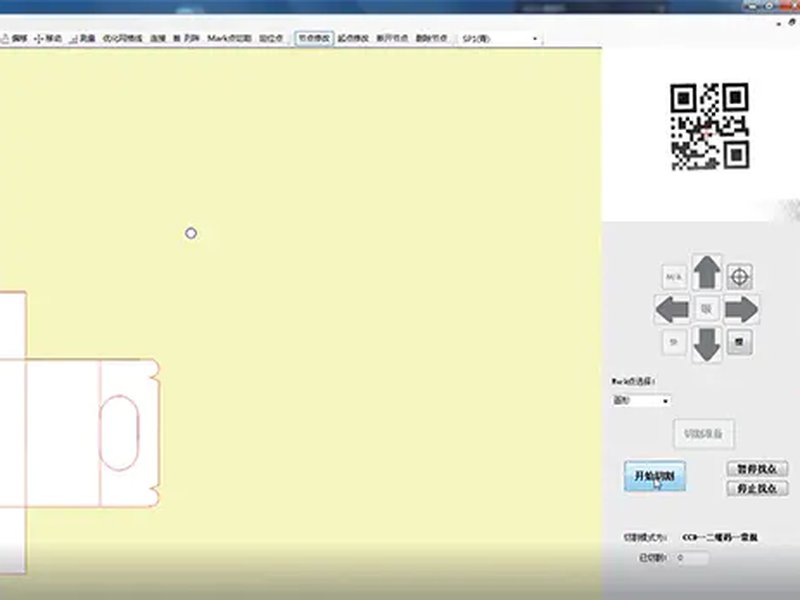Click the CCD cutting mode text
The width and height of the screenshot is (800, 600).
pos(719,537)
